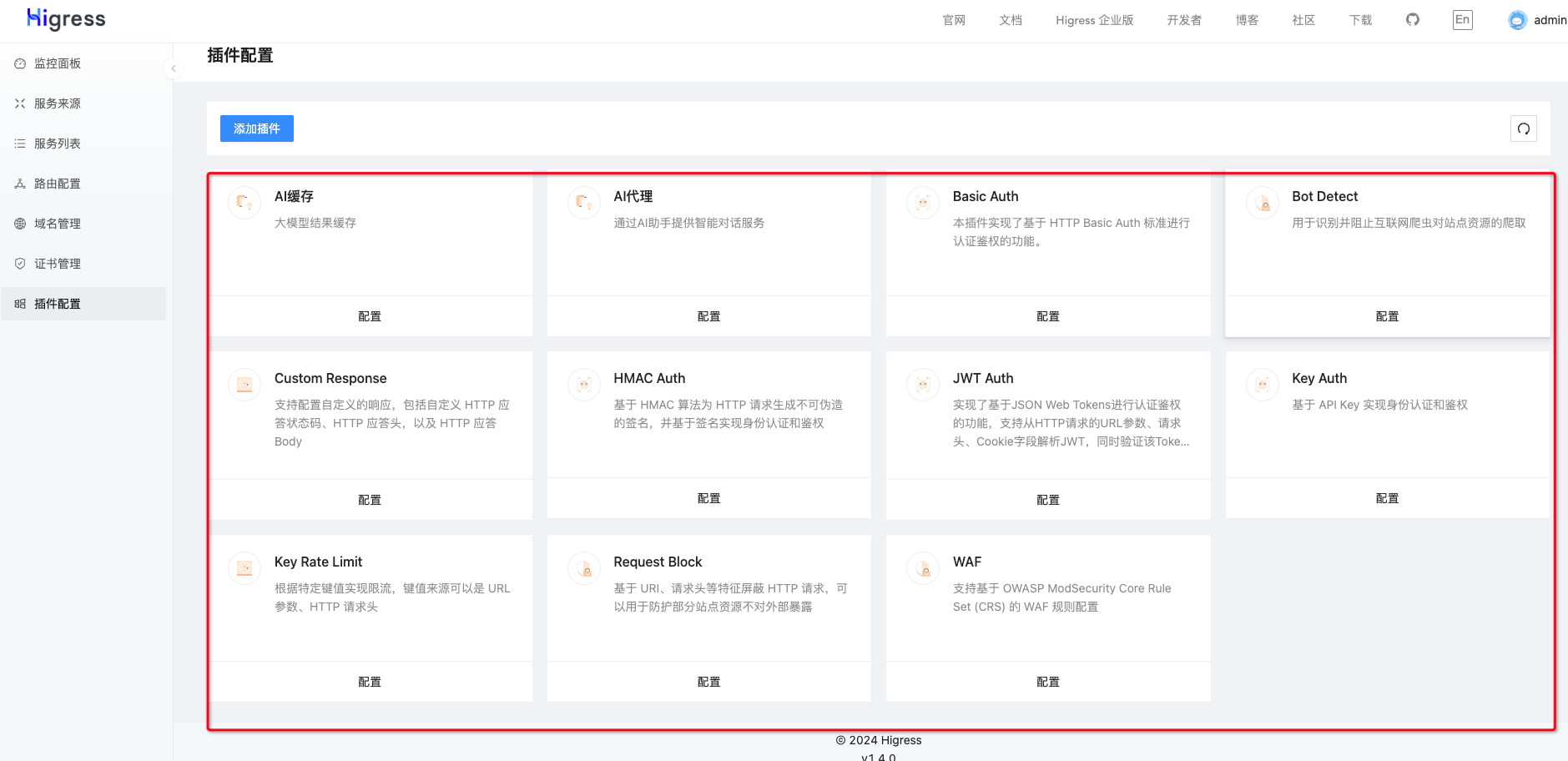
Task: Click the AI缓存 plugin icon
Action: click(x=245, y=203)
